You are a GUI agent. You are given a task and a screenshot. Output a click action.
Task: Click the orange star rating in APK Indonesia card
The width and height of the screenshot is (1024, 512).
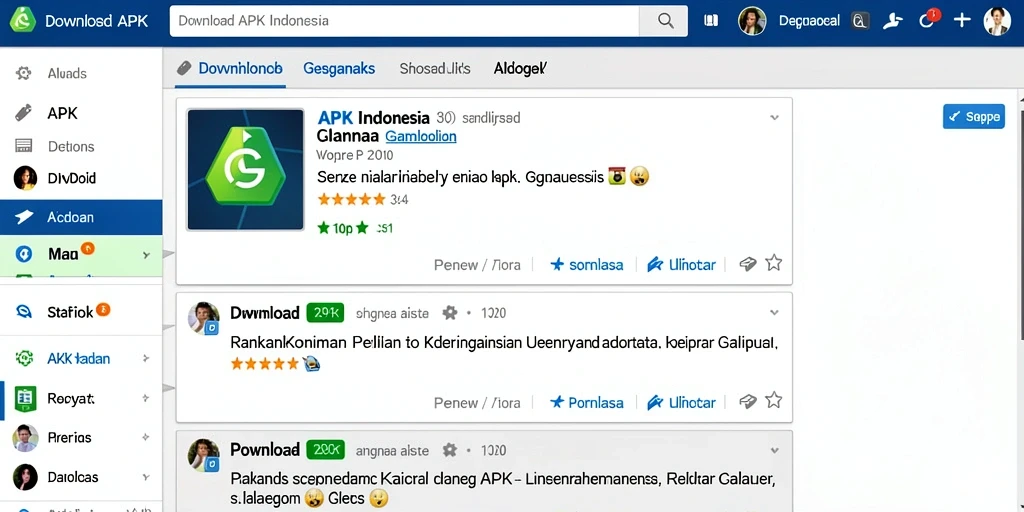click(x=351, y=199)
